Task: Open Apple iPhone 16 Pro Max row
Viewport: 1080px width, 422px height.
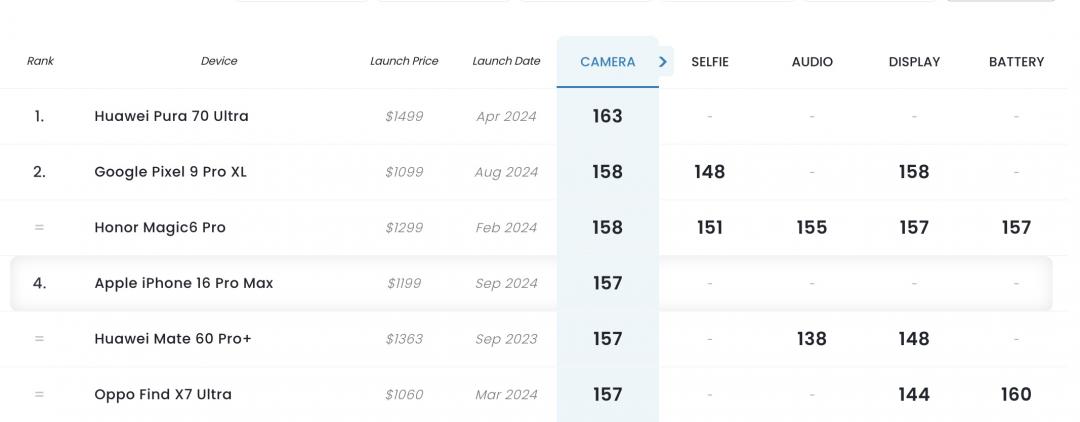Action: (183, 283)
